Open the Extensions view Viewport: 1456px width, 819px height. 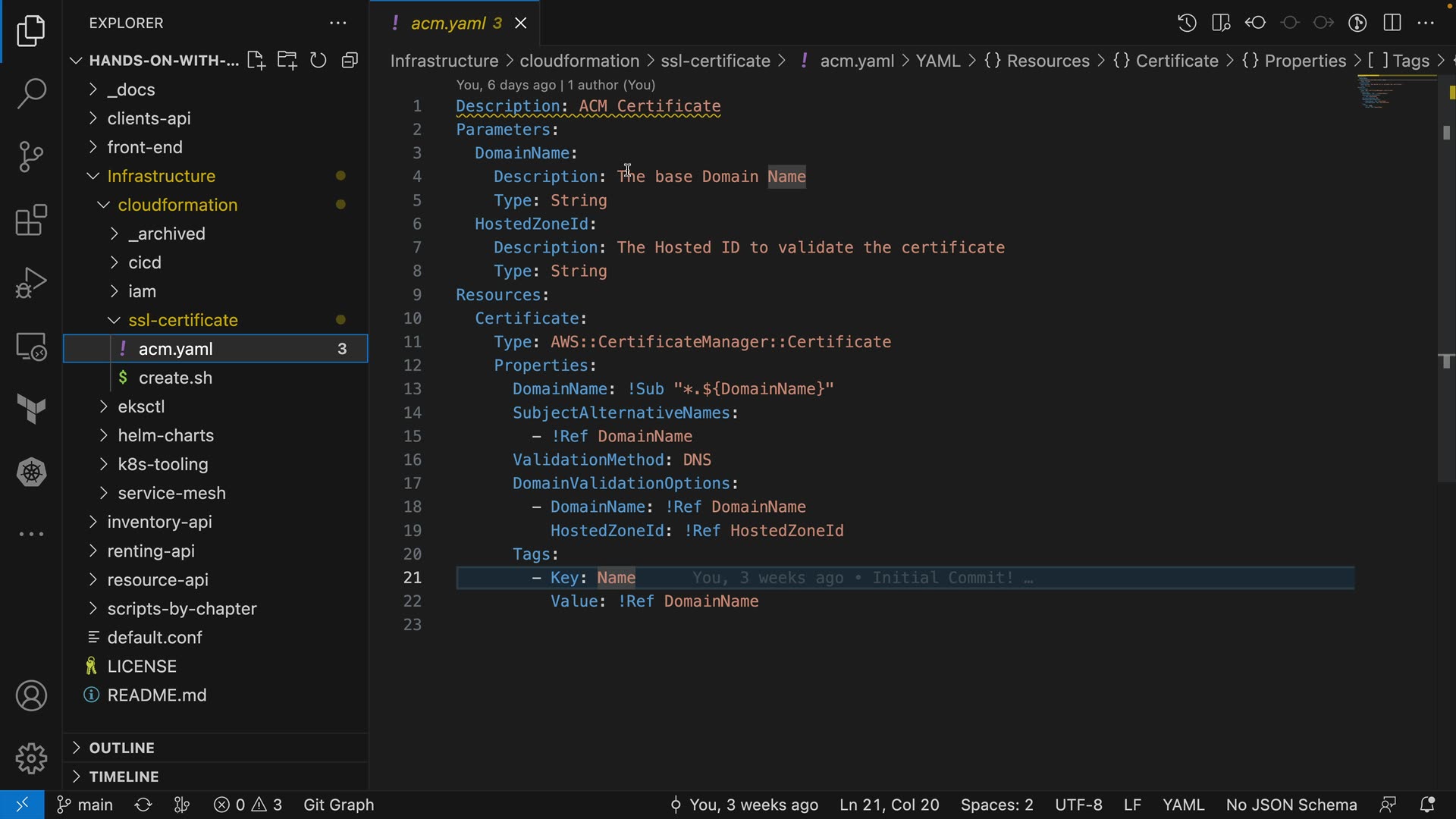[31, 221]
